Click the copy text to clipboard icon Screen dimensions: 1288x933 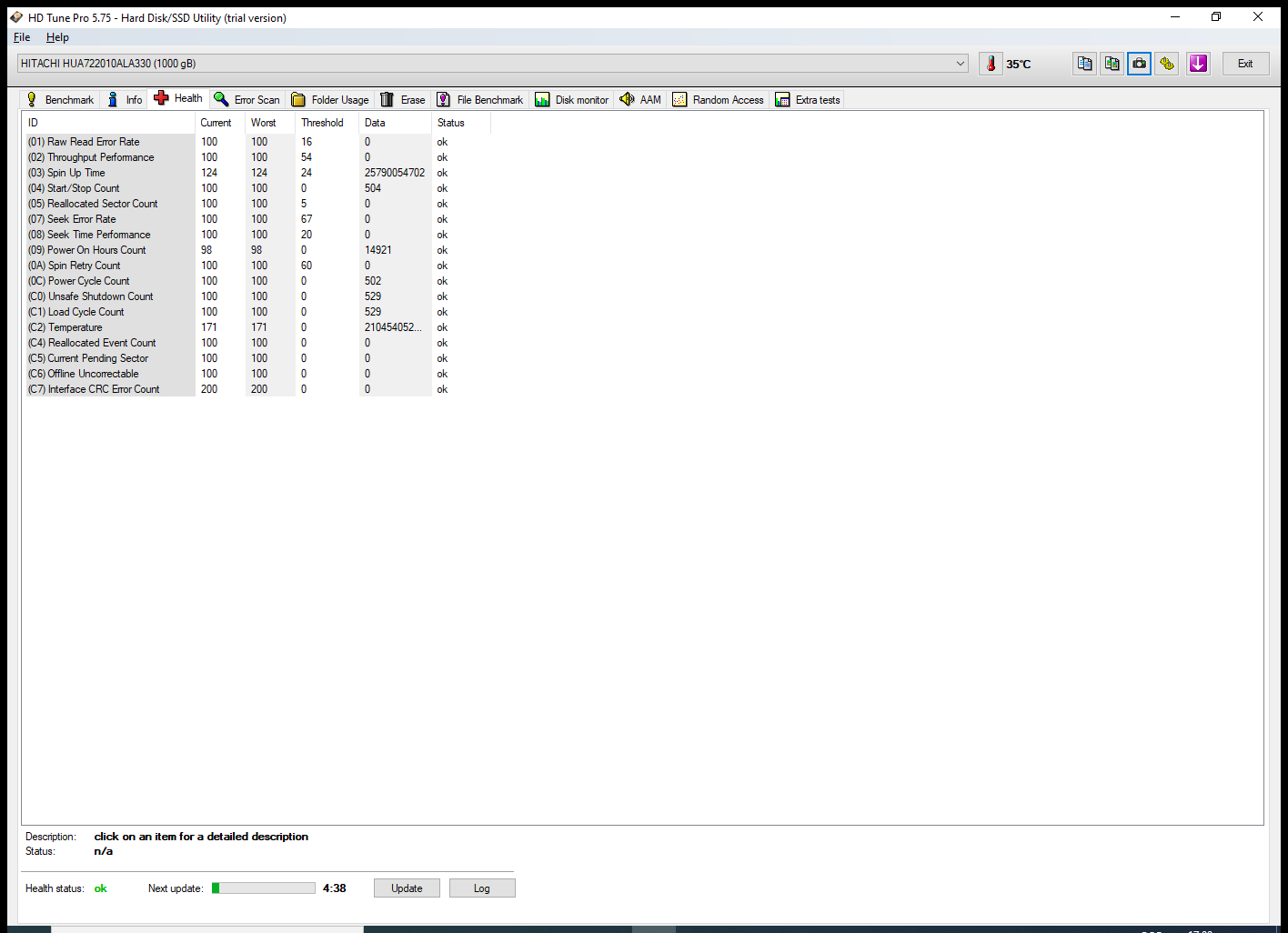coord(1084,64)
